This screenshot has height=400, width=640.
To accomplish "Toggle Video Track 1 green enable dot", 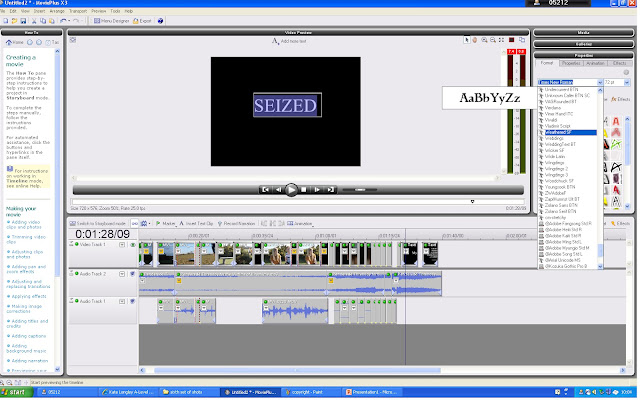I will click(x=76, y=244).
